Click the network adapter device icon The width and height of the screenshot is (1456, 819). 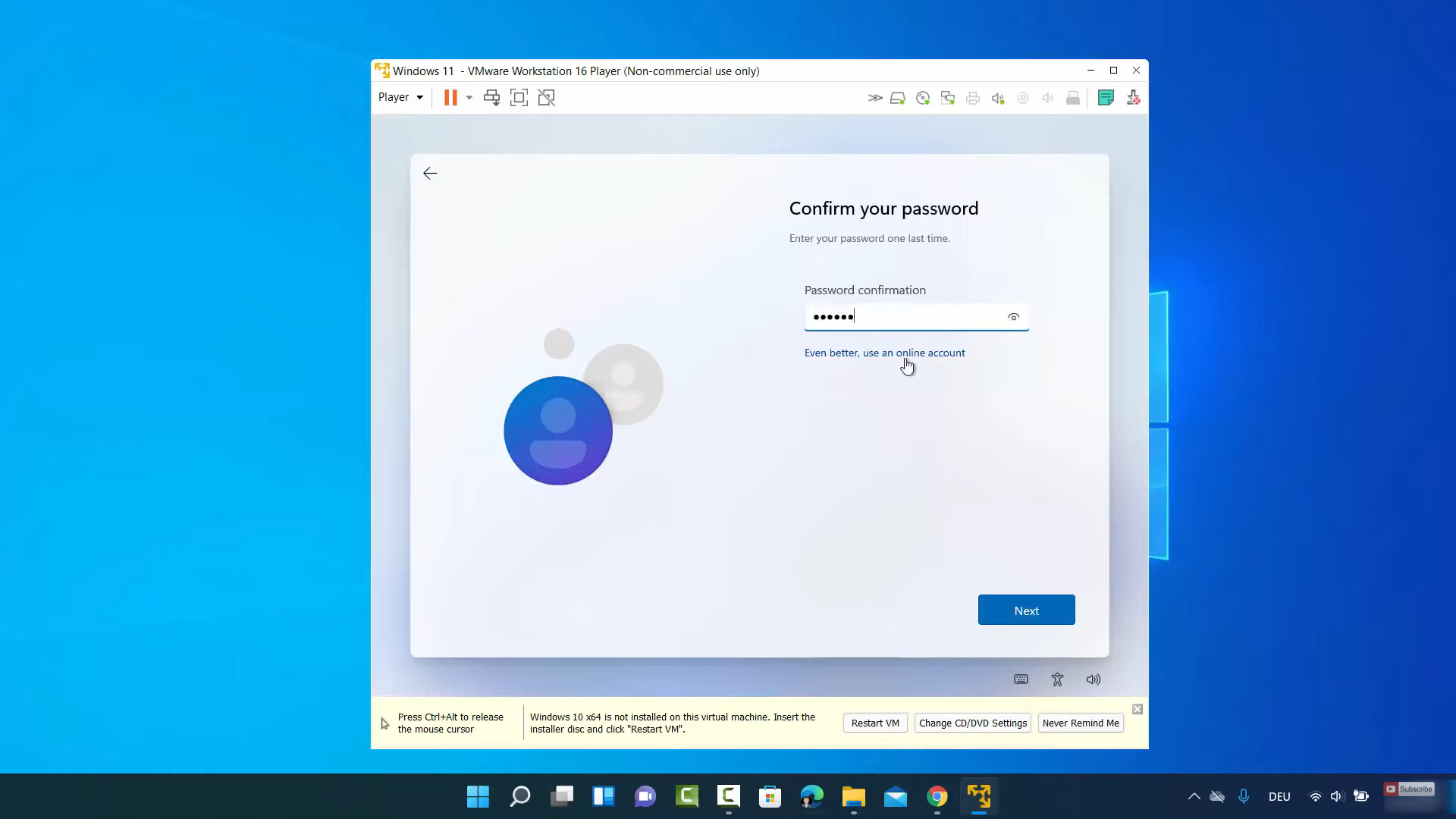point(948,98)
